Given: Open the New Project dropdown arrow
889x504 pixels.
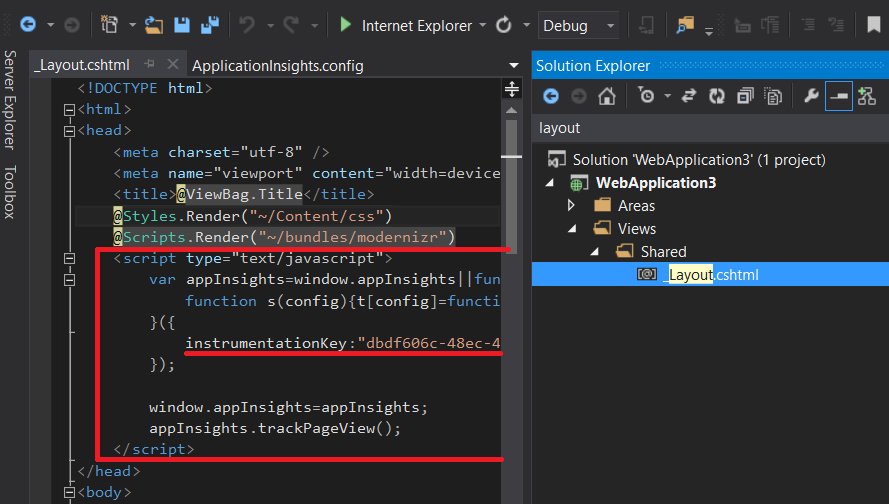Looking at the screenshot, I should [132, 25].
